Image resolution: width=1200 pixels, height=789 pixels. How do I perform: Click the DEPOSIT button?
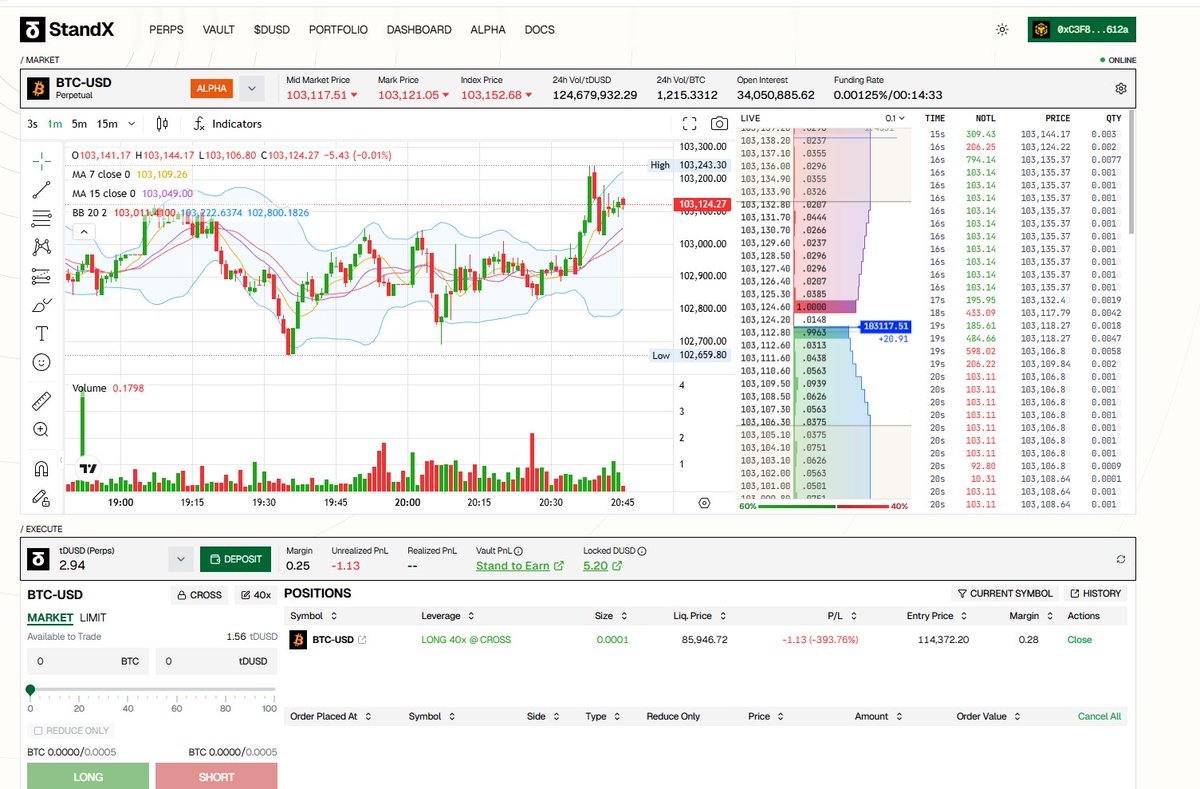pos(236,559)
